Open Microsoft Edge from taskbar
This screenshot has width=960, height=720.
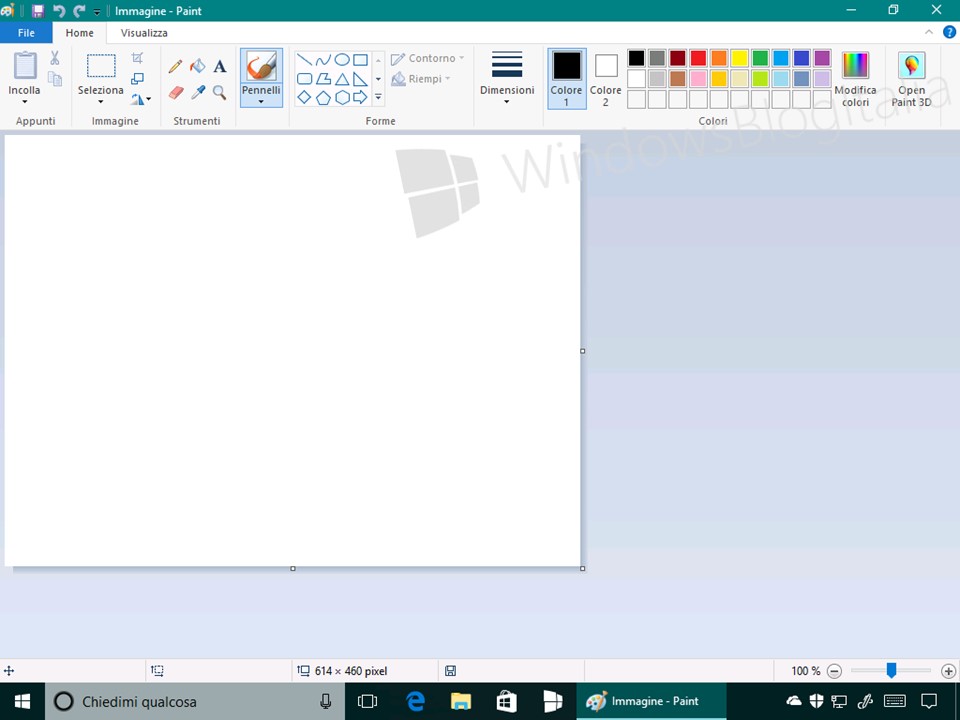[416, 702]
